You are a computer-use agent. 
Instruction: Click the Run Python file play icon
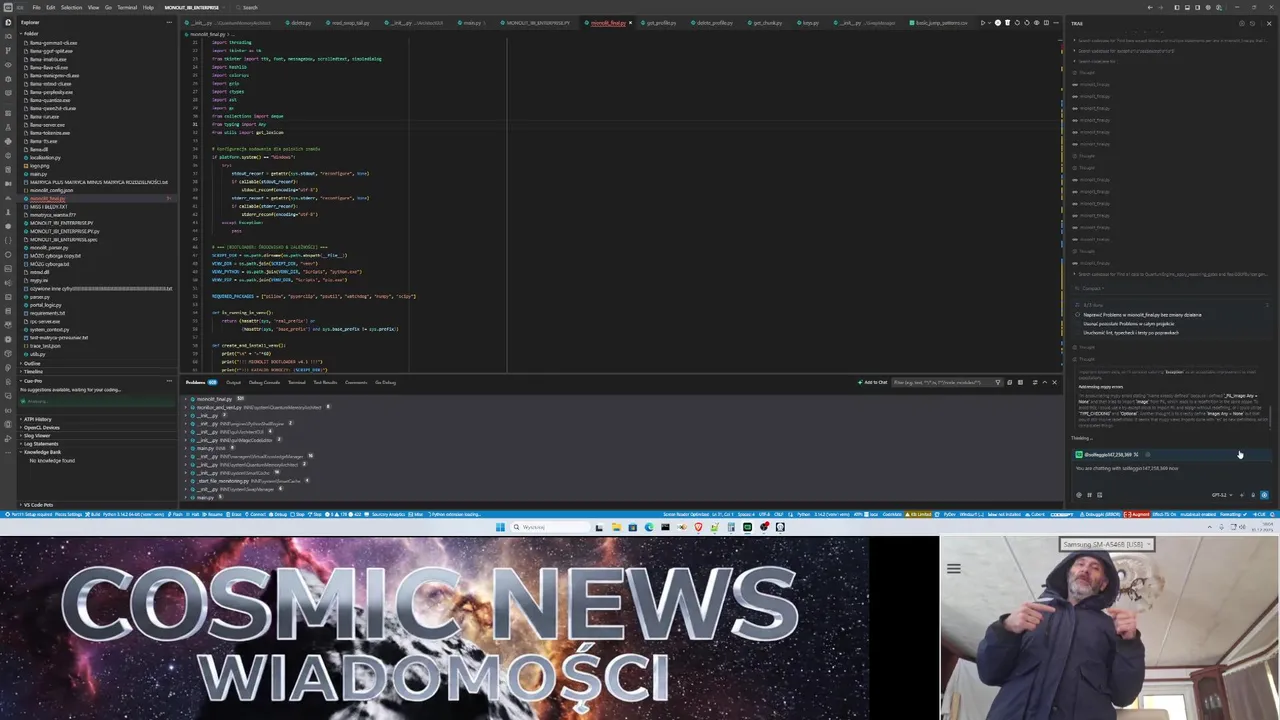tap(983, 23)
